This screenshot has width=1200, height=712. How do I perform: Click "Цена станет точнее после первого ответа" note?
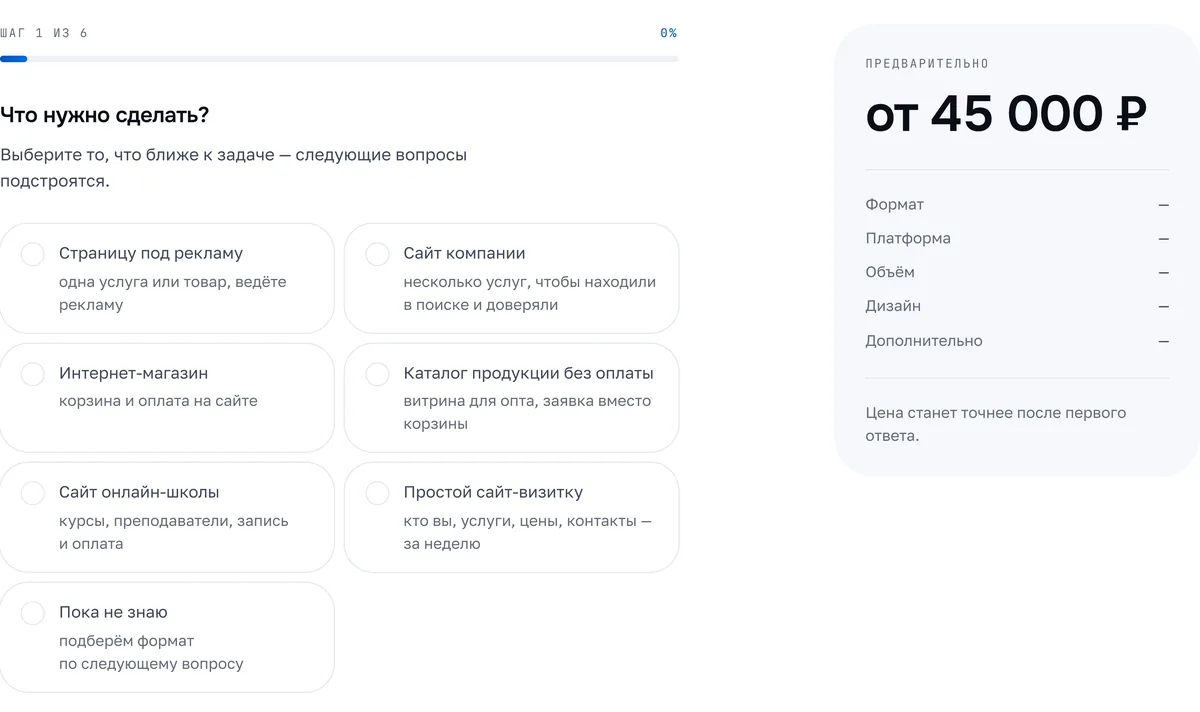(996, 425)
